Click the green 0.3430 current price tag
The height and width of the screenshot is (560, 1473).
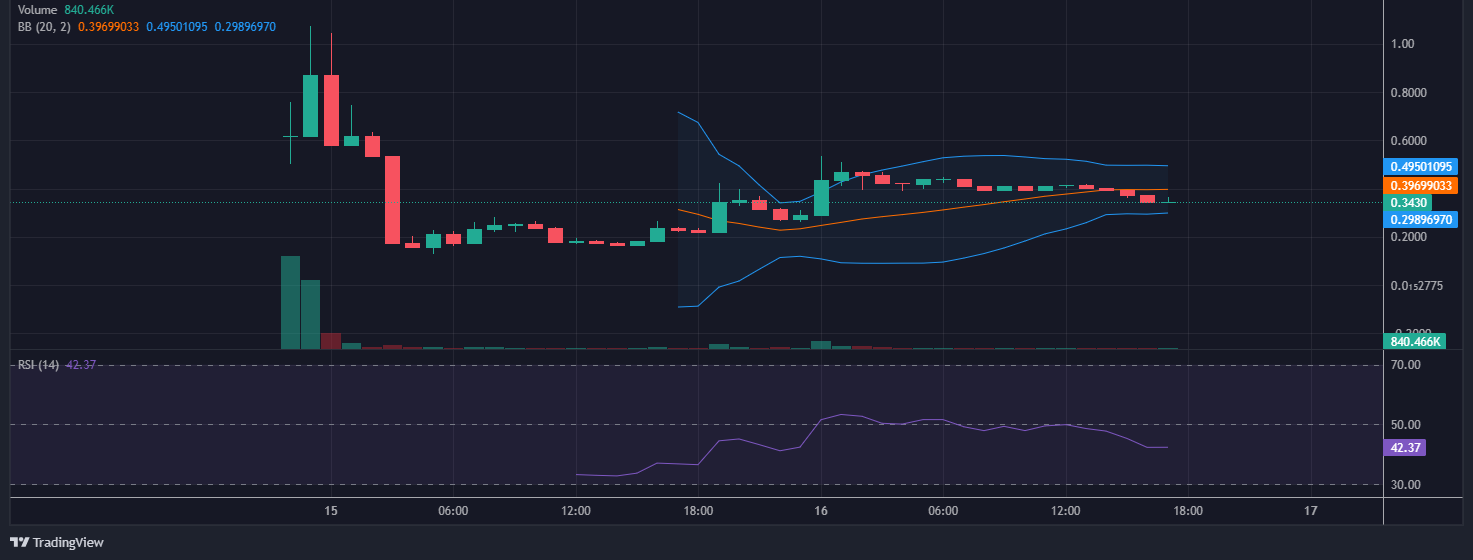coord(1409,203)
